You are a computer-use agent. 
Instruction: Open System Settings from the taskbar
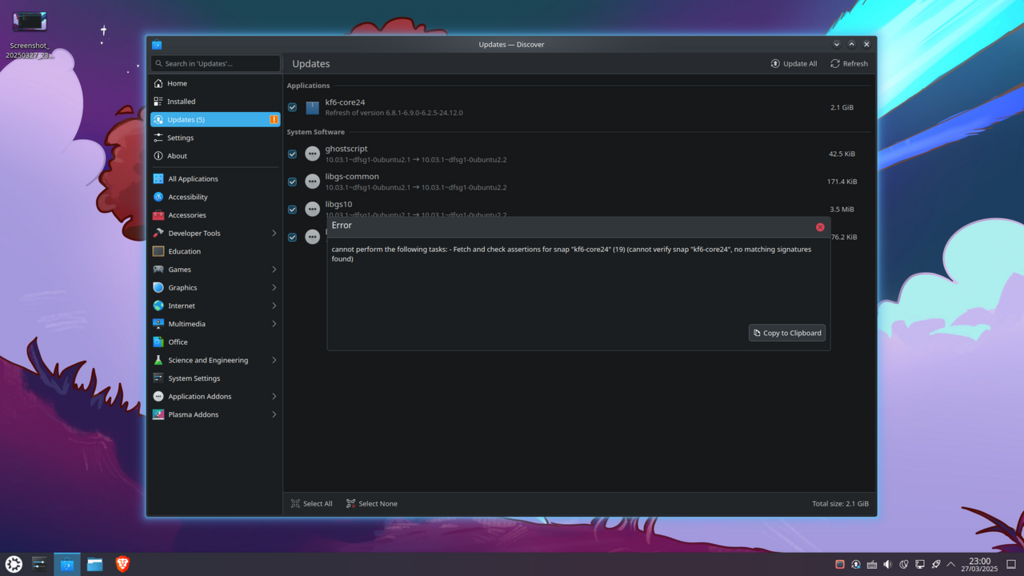tap(39, 564)
